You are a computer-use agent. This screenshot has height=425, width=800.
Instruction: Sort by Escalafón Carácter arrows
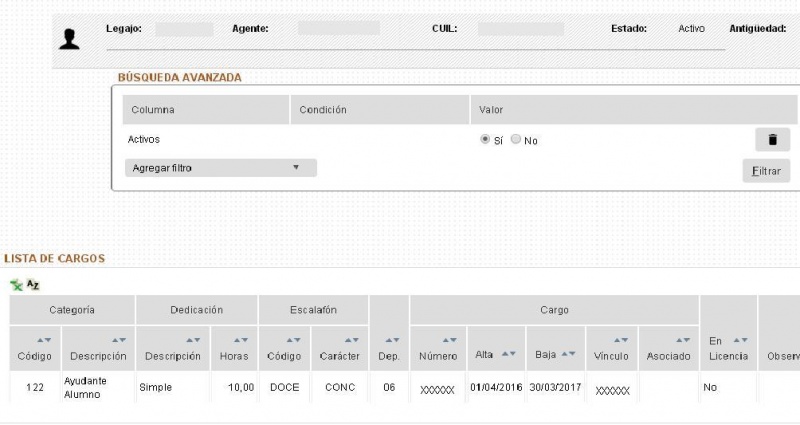coord(351,340)
